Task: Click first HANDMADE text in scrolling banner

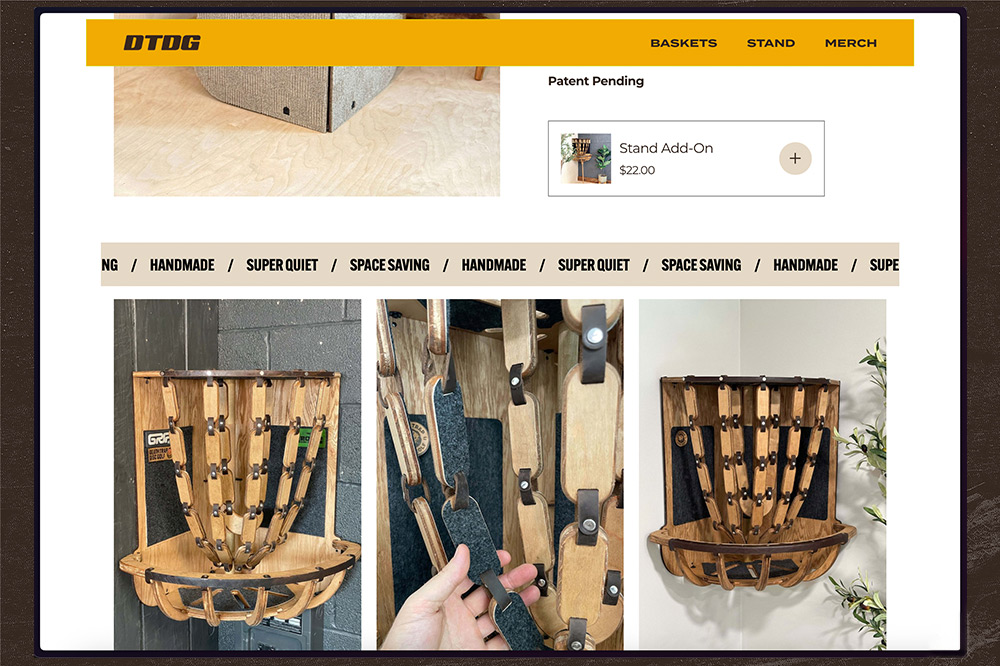Action: 182,265
